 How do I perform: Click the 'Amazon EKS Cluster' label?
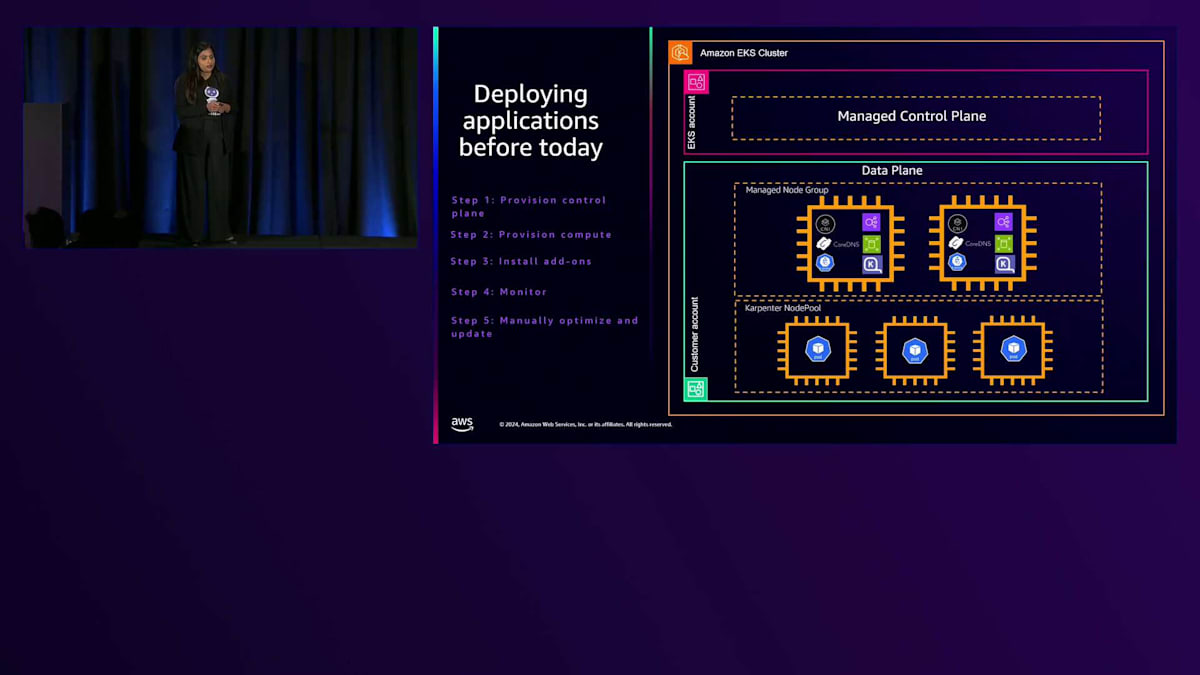click(744, 53)
